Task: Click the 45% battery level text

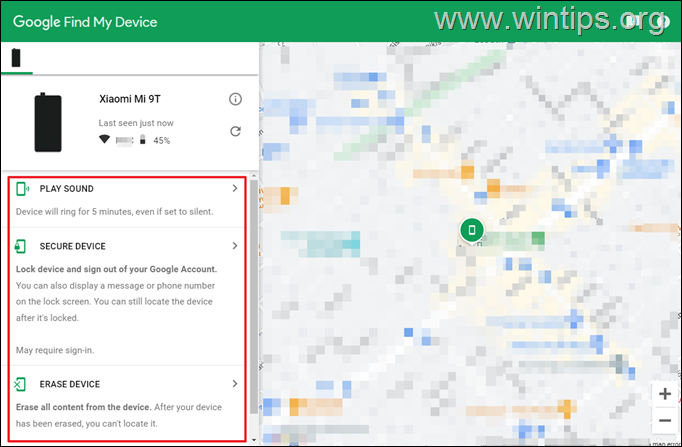Action: (161, 140)
